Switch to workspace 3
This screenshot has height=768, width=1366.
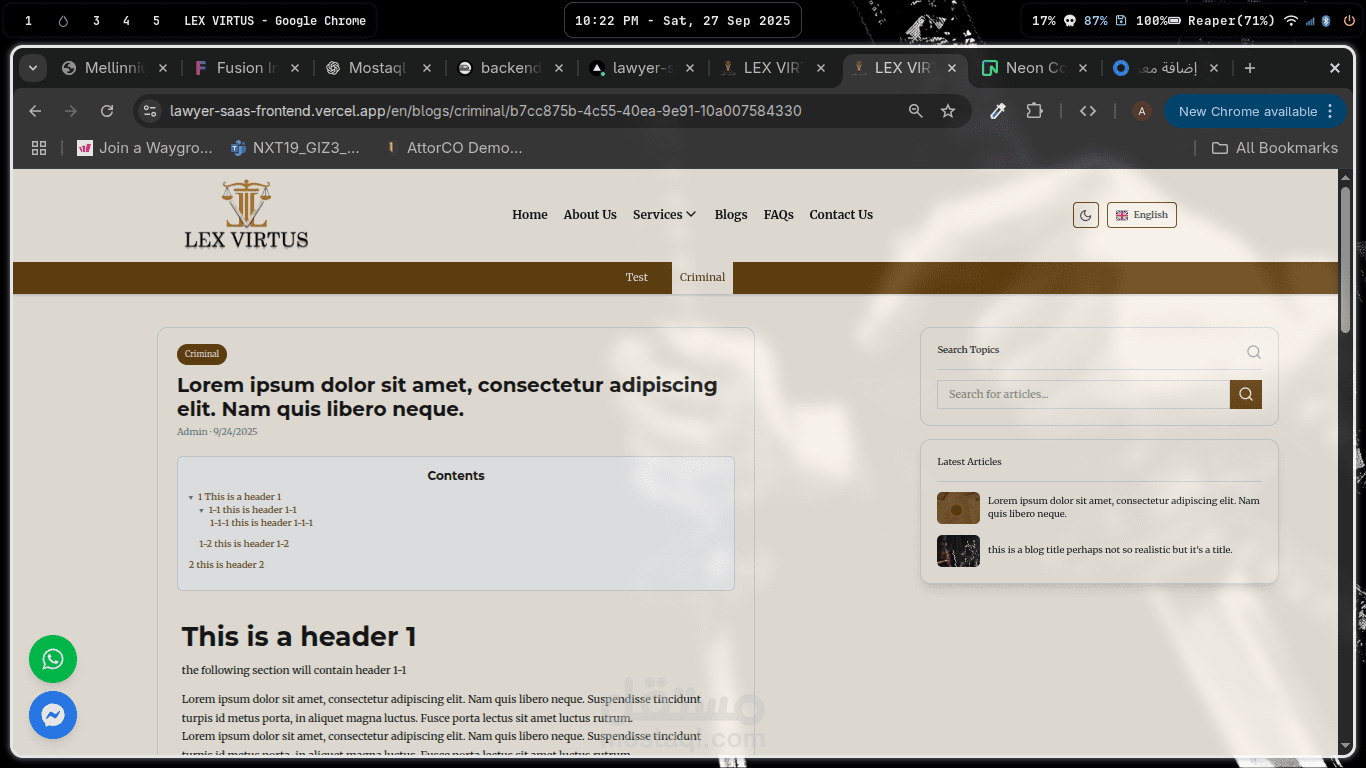click(x=96, y=20)
